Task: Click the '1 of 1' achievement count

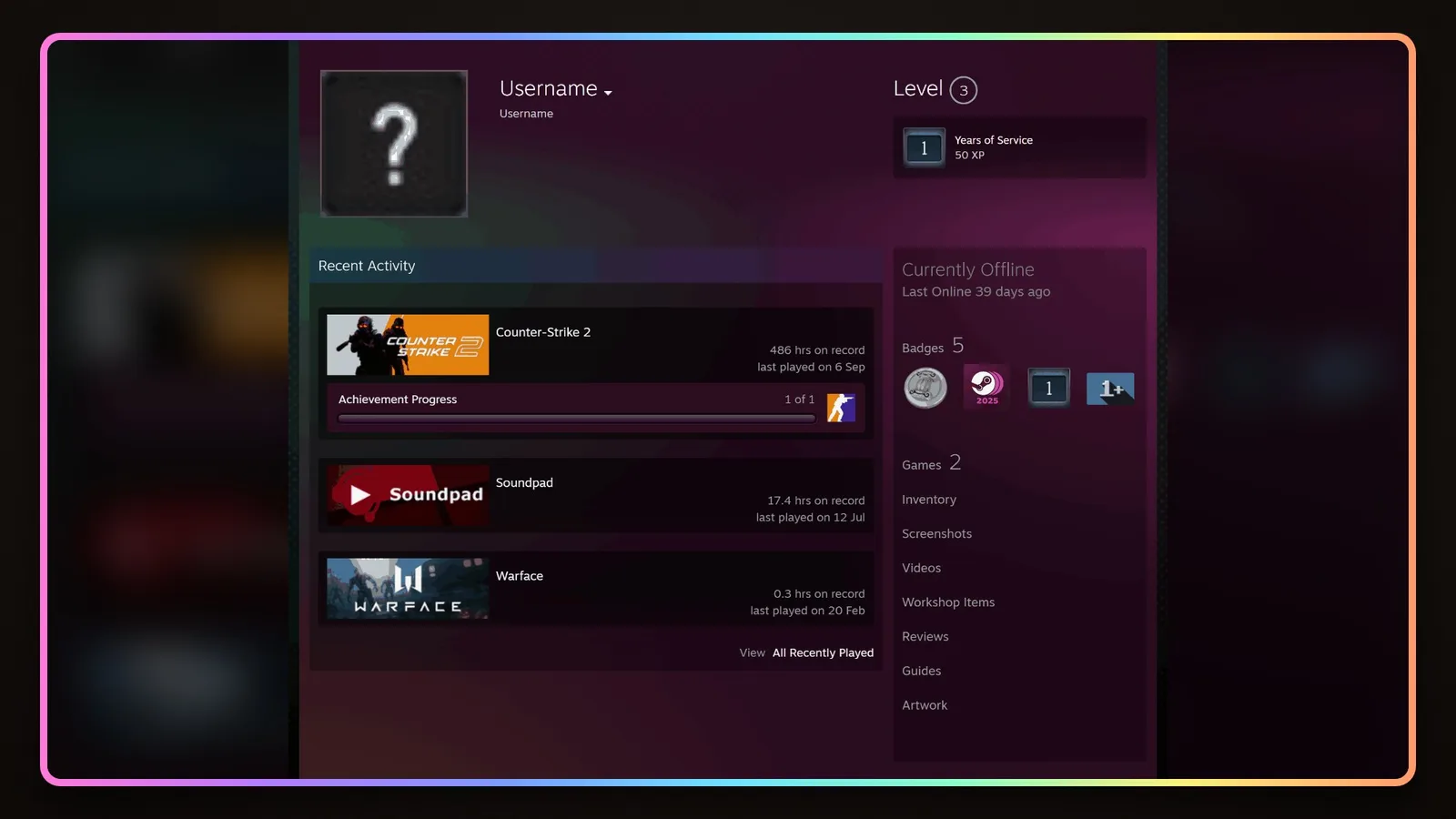Action: tap(799, 399)
